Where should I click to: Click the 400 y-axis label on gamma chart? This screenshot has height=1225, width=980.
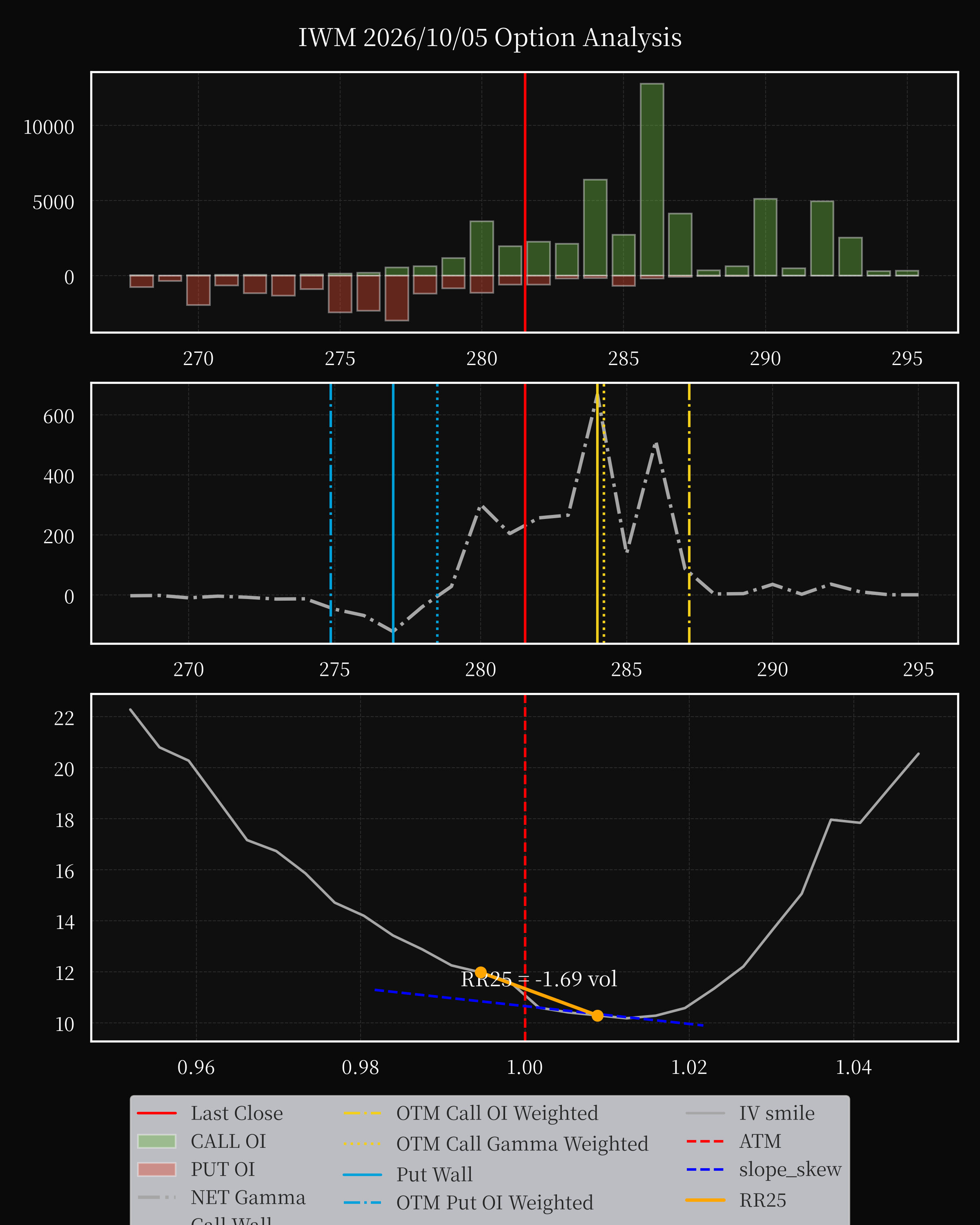tap(58, 476)
